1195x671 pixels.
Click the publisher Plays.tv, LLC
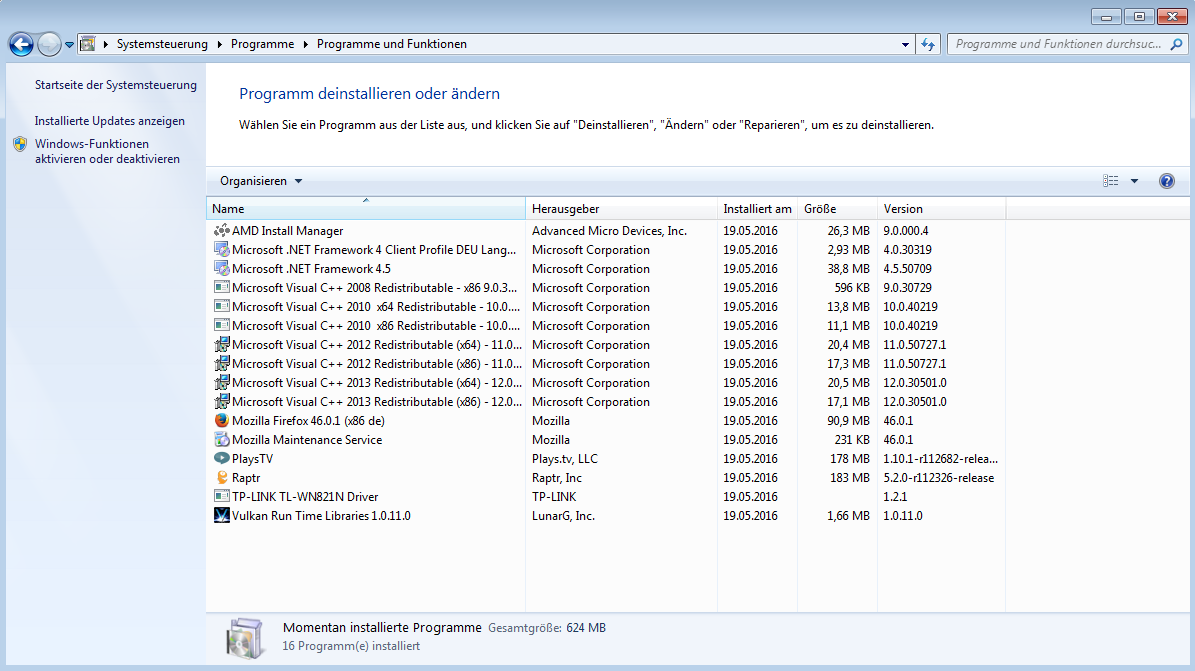[x=565, y=458]
